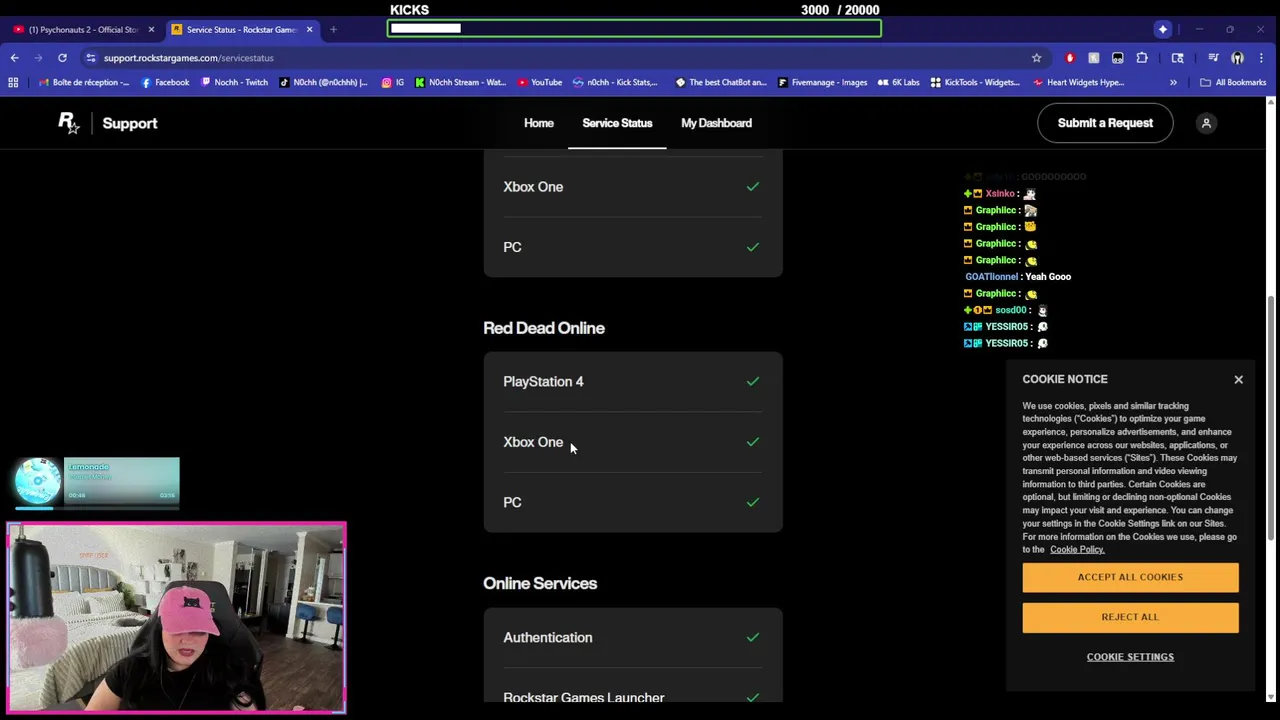The height and width of the screenshot is (720, 1280).
Task: Open the Chrome apps grid icon
Action: tap(13, 82)
